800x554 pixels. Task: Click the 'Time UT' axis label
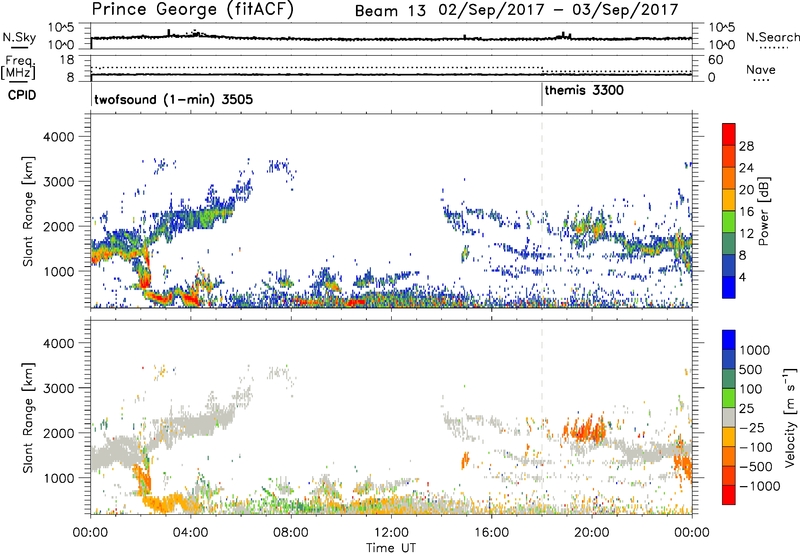click(x=391, y=547)
